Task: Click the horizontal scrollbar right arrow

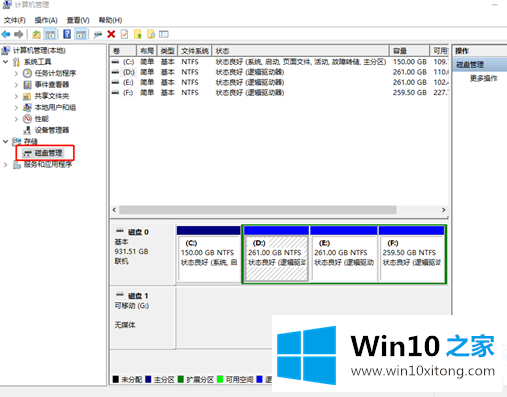Action: [x=444, y=210]
